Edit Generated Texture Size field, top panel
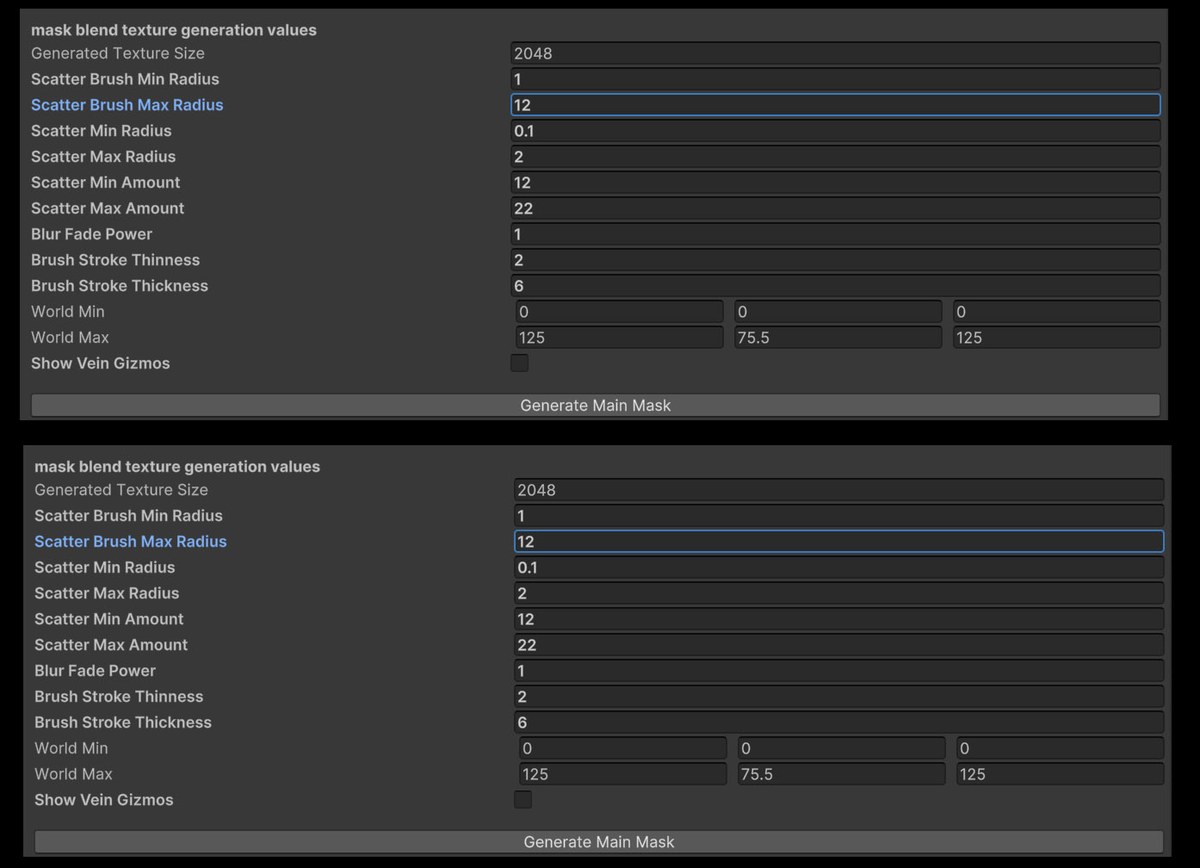Screen dimensions: 1200x868 point(835,53)
